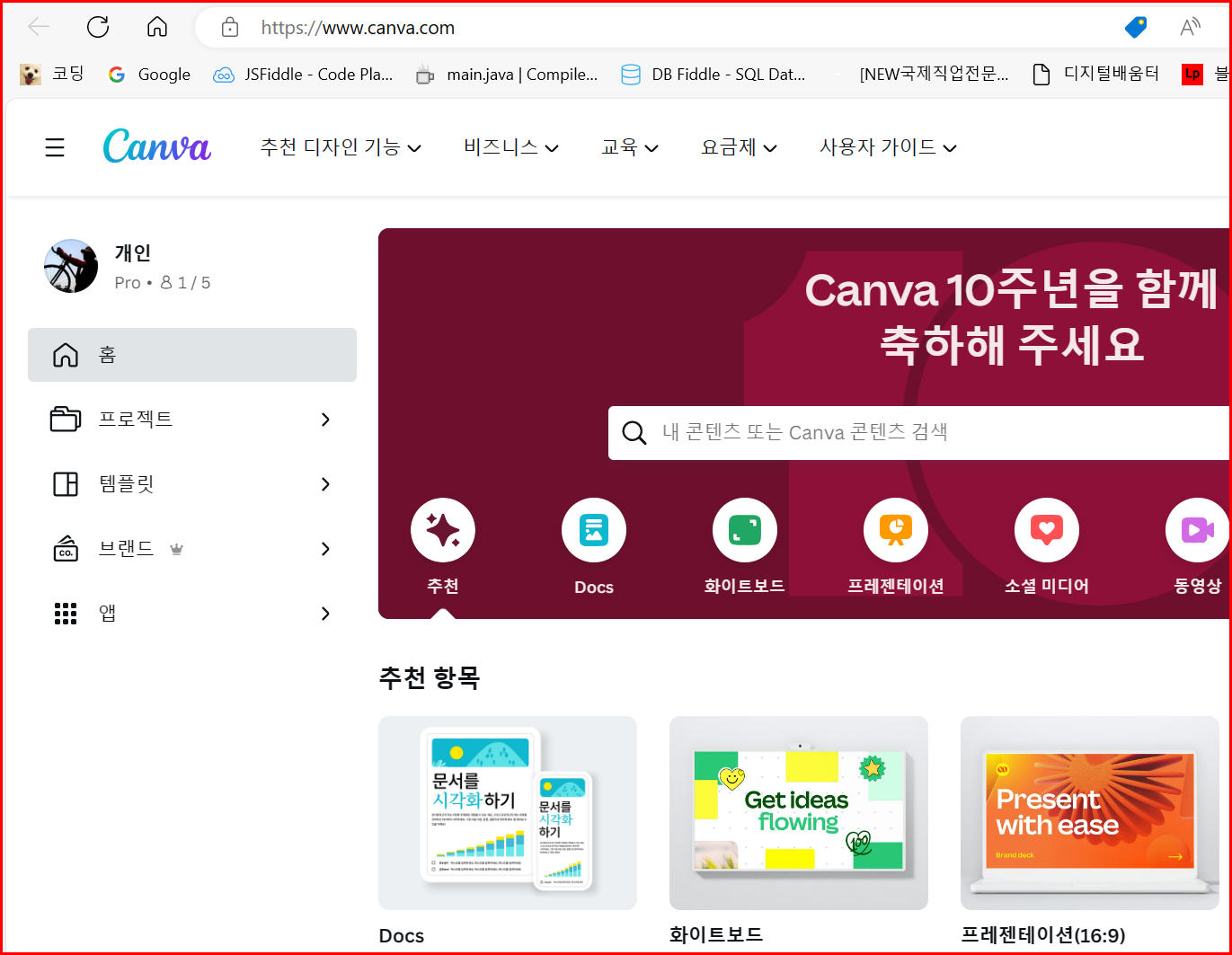This screenshot has width=1232, height=955.
Task: Open the 프레젠테이션(16:9) Present with ease thumbnail
Action: [x=1090, y=813]
